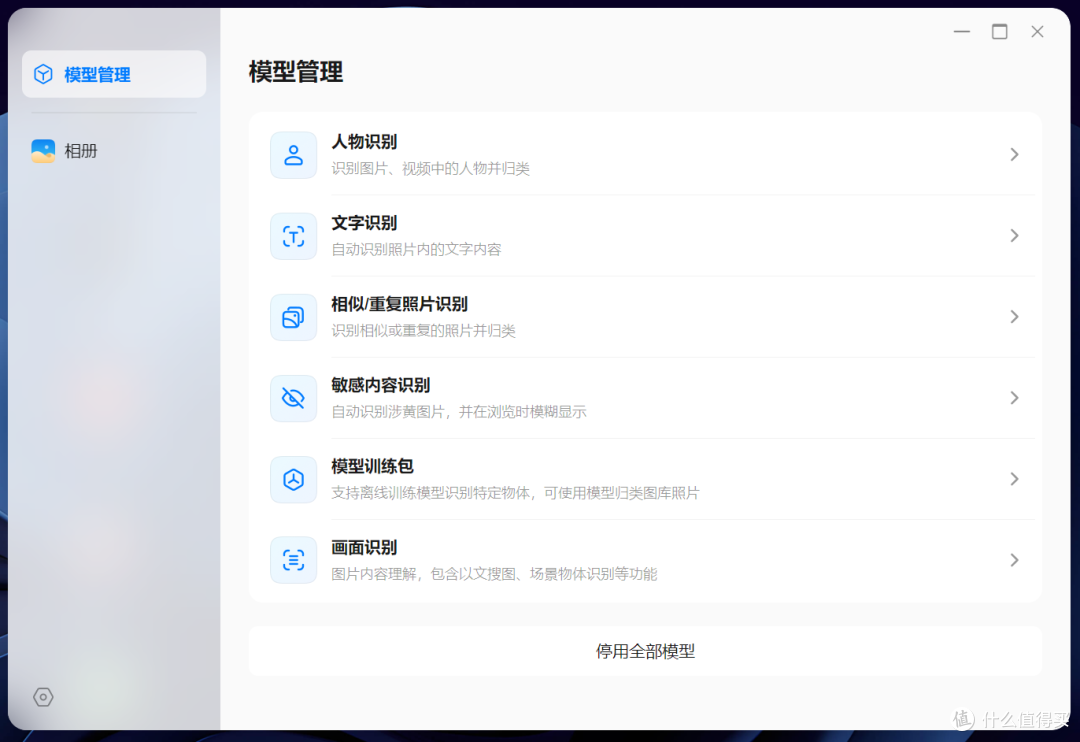Click description 自动识别照片内的文字内容
This screenshot has width=1080, height=742.
(416, 249)
